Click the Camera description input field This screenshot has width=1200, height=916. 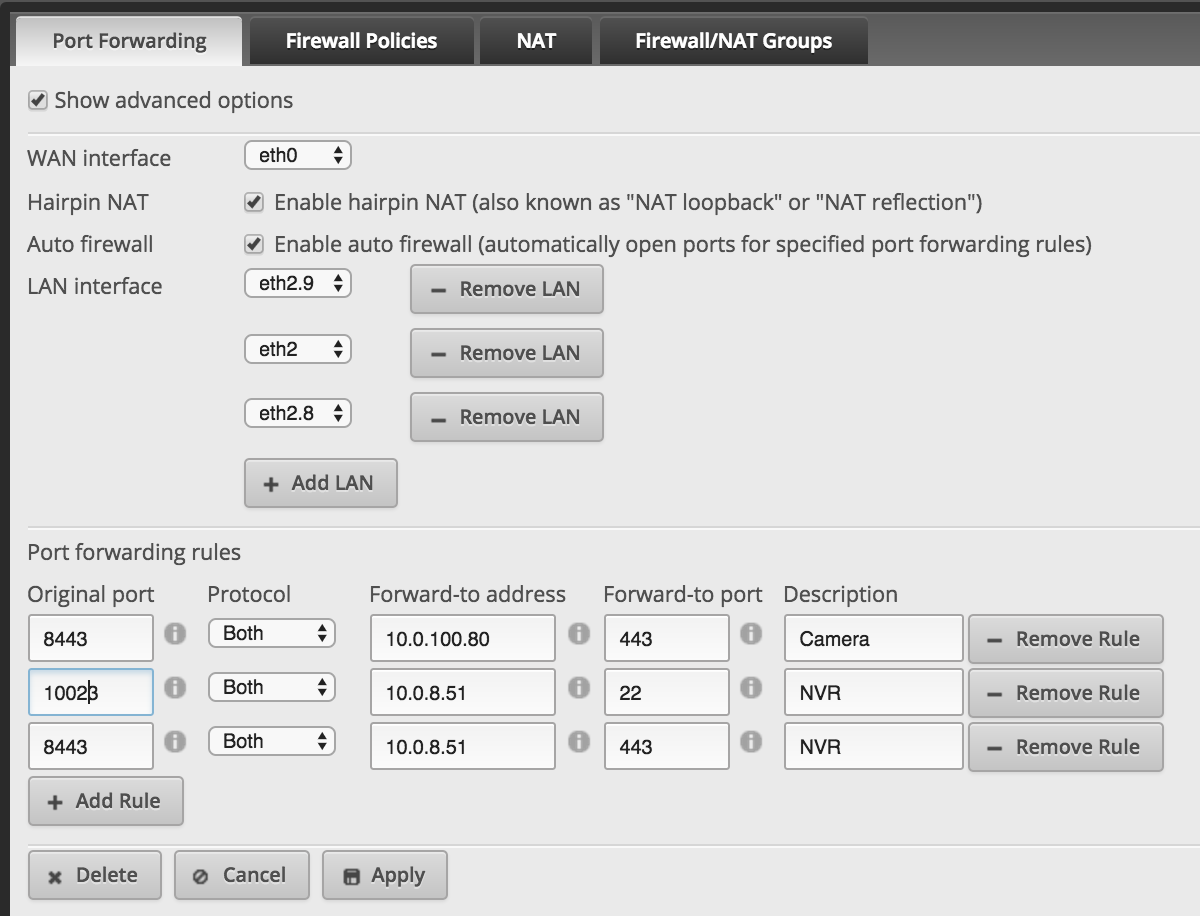(x=873, y=639)
